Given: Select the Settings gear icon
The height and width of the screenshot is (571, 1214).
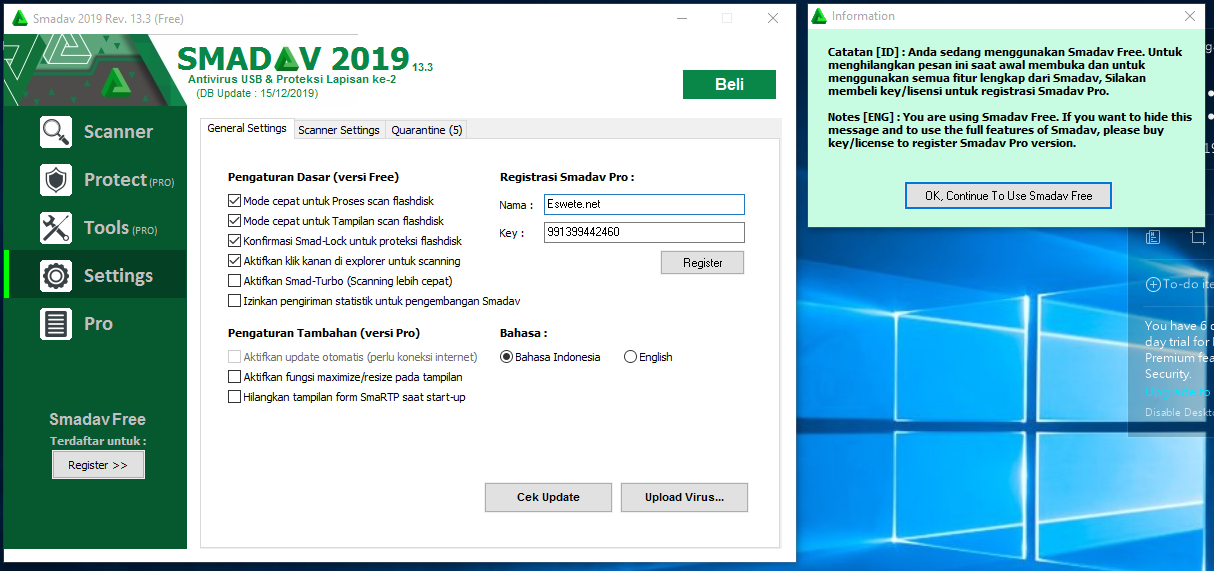Looking at the screenshot, I should click(x=56, y=276).
